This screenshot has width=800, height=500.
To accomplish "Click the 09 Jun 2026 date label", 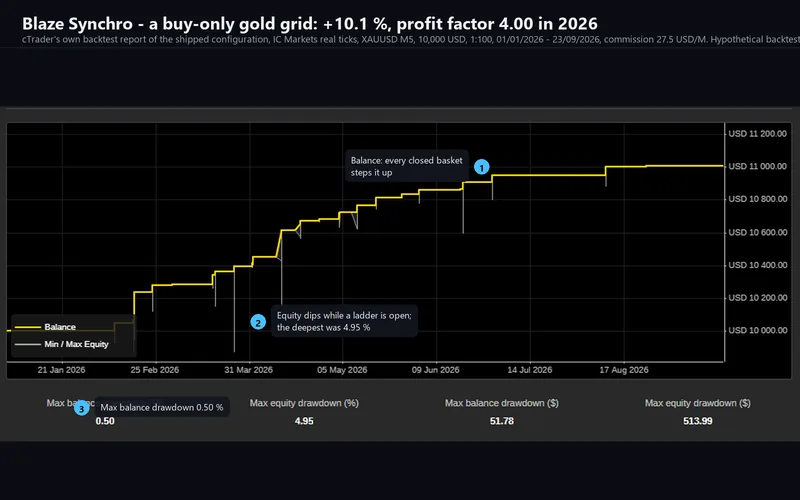I will (436, 370).
